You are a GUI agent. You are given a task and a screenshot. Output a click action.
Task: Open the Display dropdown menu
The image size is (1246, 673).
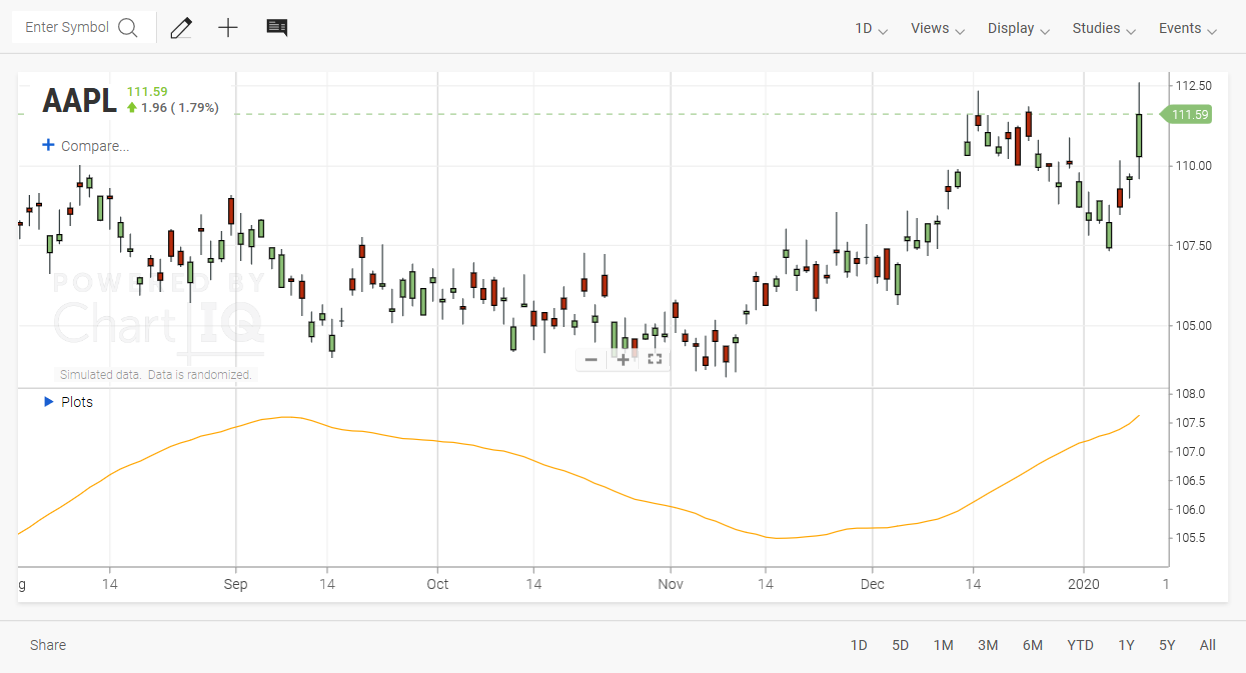tap(1019, 28)
